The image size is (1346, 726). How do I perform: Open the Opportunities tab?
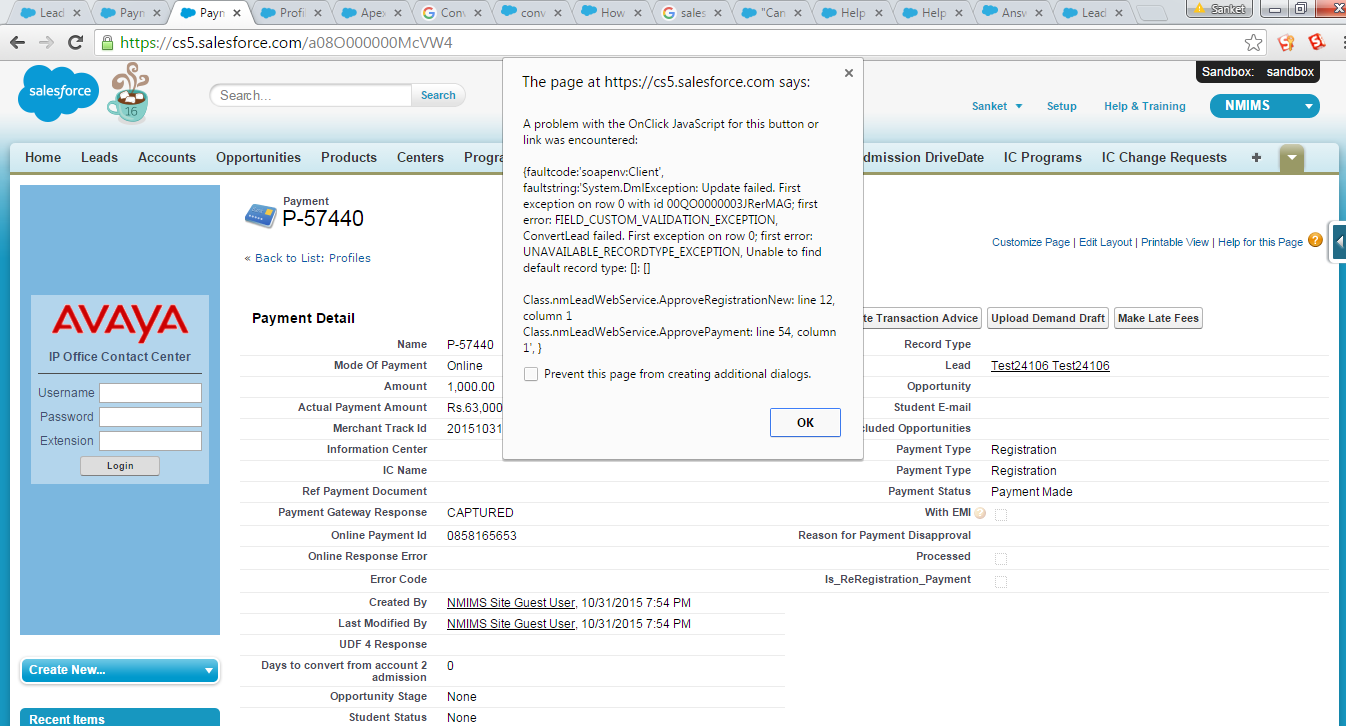pyautogui.click(x=258, y=158)
